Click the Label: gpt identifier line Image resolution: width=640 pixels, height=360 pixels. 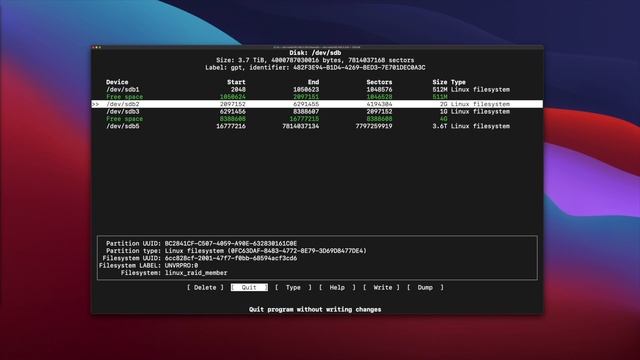[x=315, y=67]
